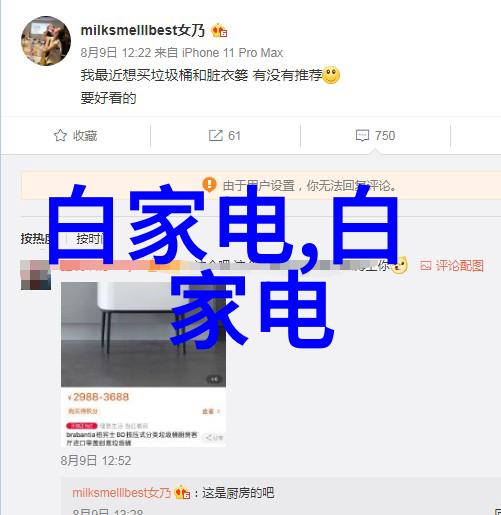Click the 评论配图 link

[460, 266]
